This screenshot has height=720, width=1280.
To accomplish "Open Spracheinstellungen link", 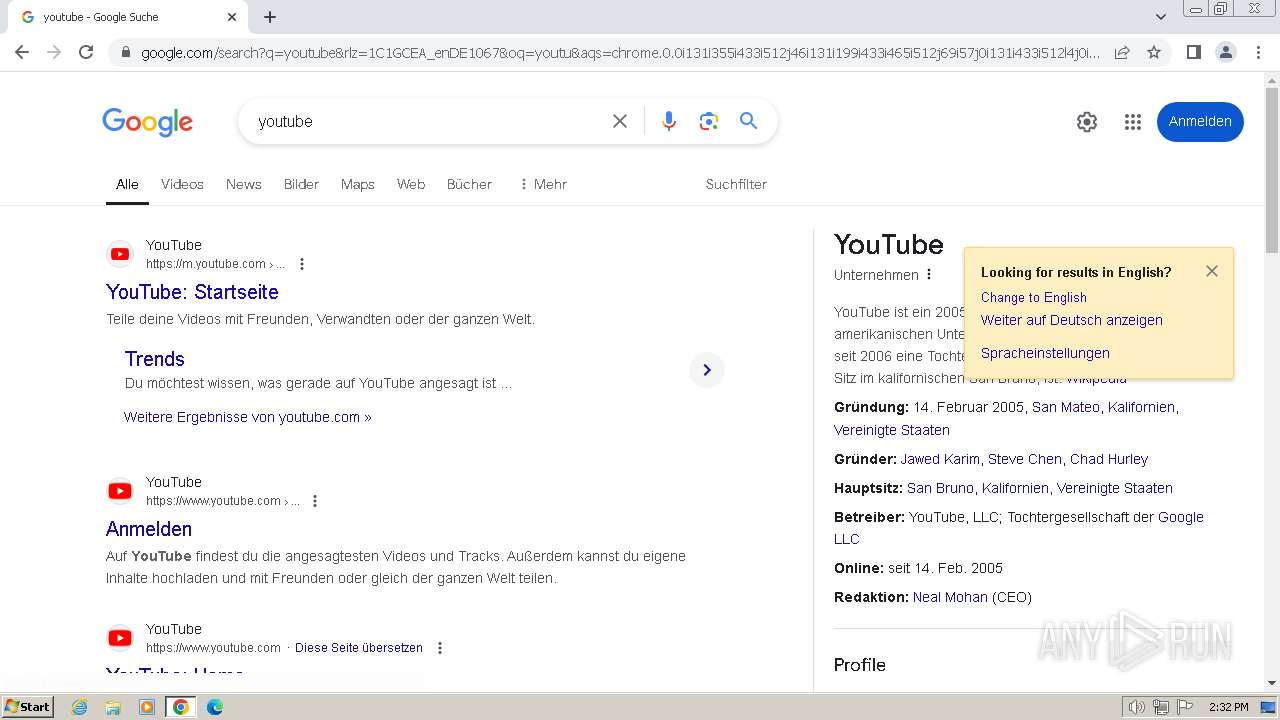I will [x=1045, y=353].
